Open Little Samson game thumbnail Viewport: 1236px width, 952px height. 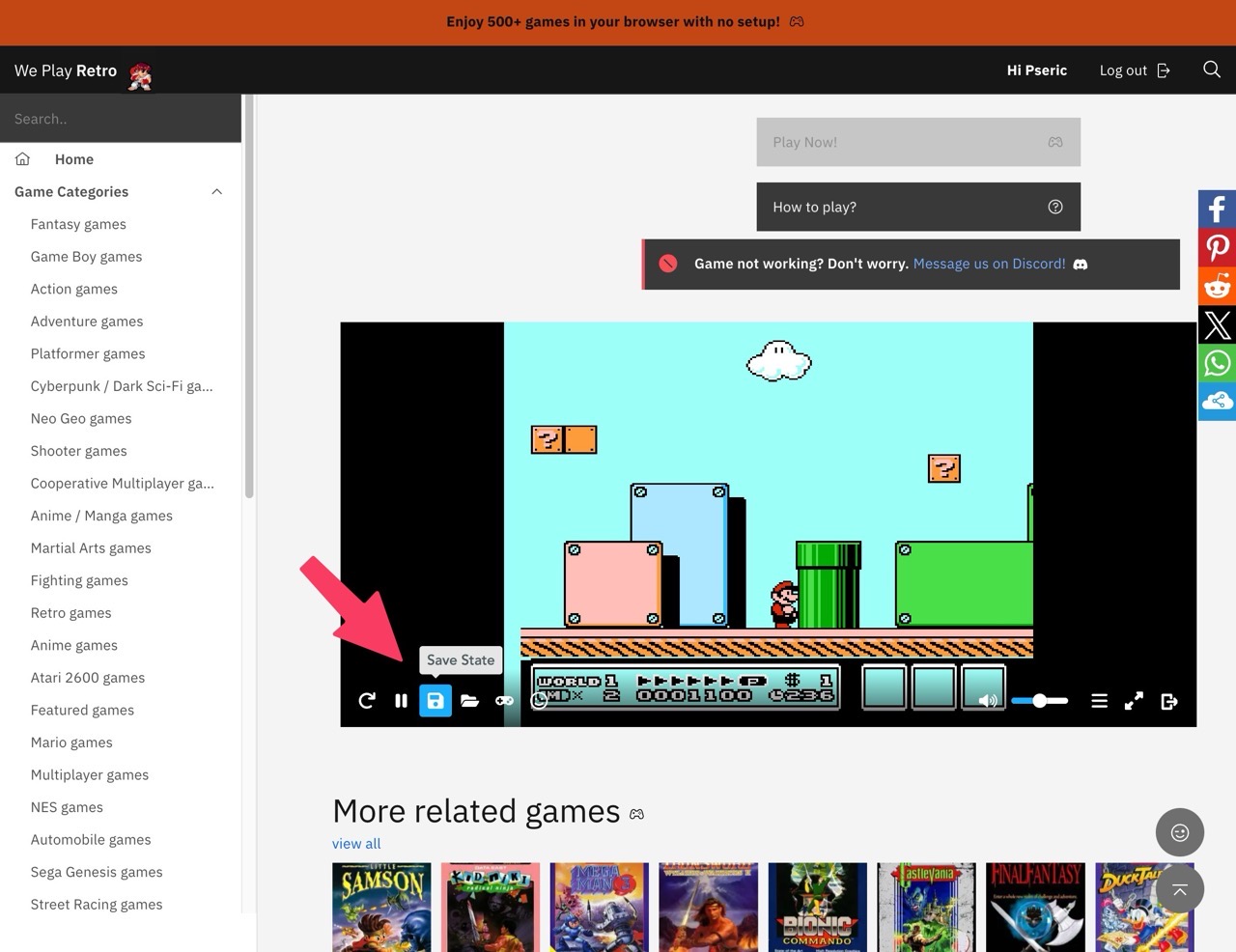381,908
